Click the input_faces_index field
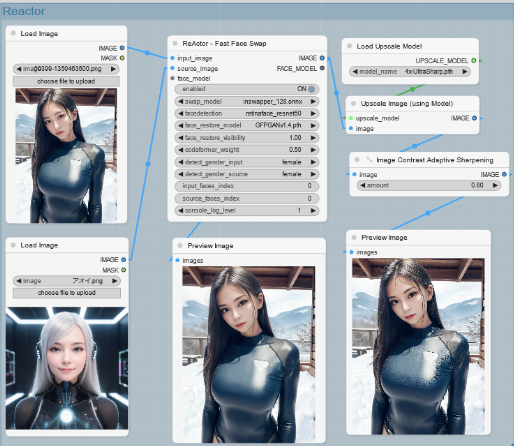The width and height of the screenshot is (514, 446). [x=247, y=186]
